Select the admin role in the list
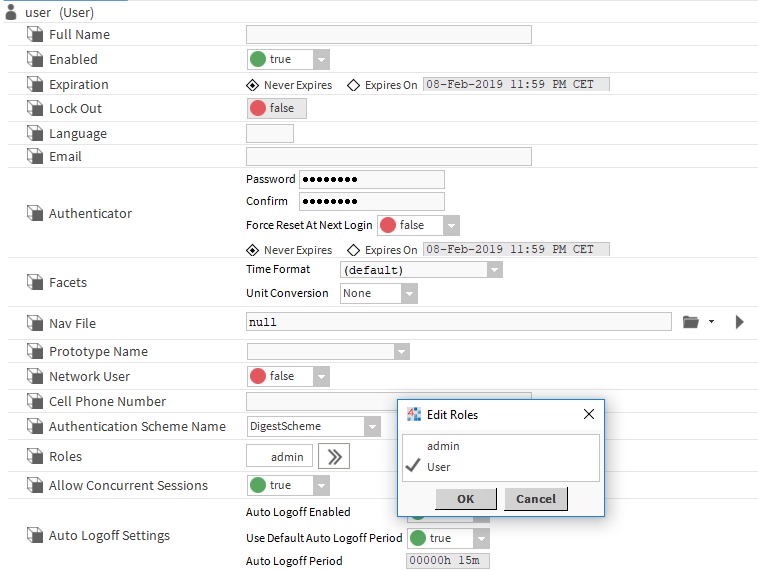 tap(443, 446)
